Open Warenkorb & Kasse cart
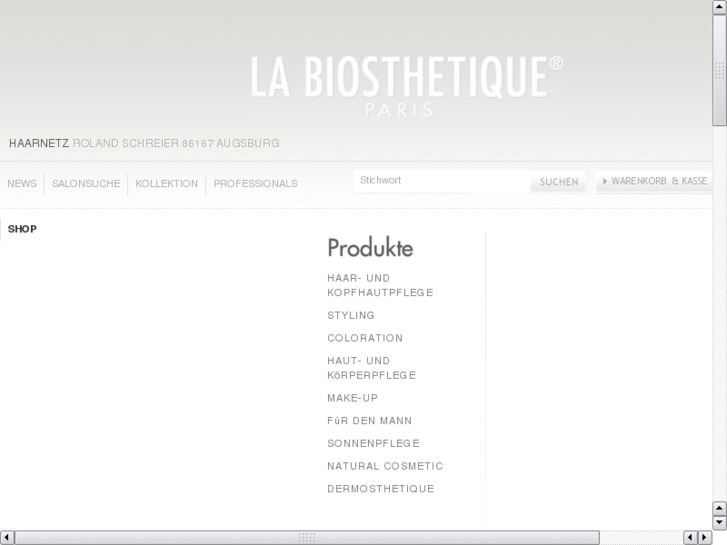Viewport: 727px width, 545px height. [x=654, y=181]
